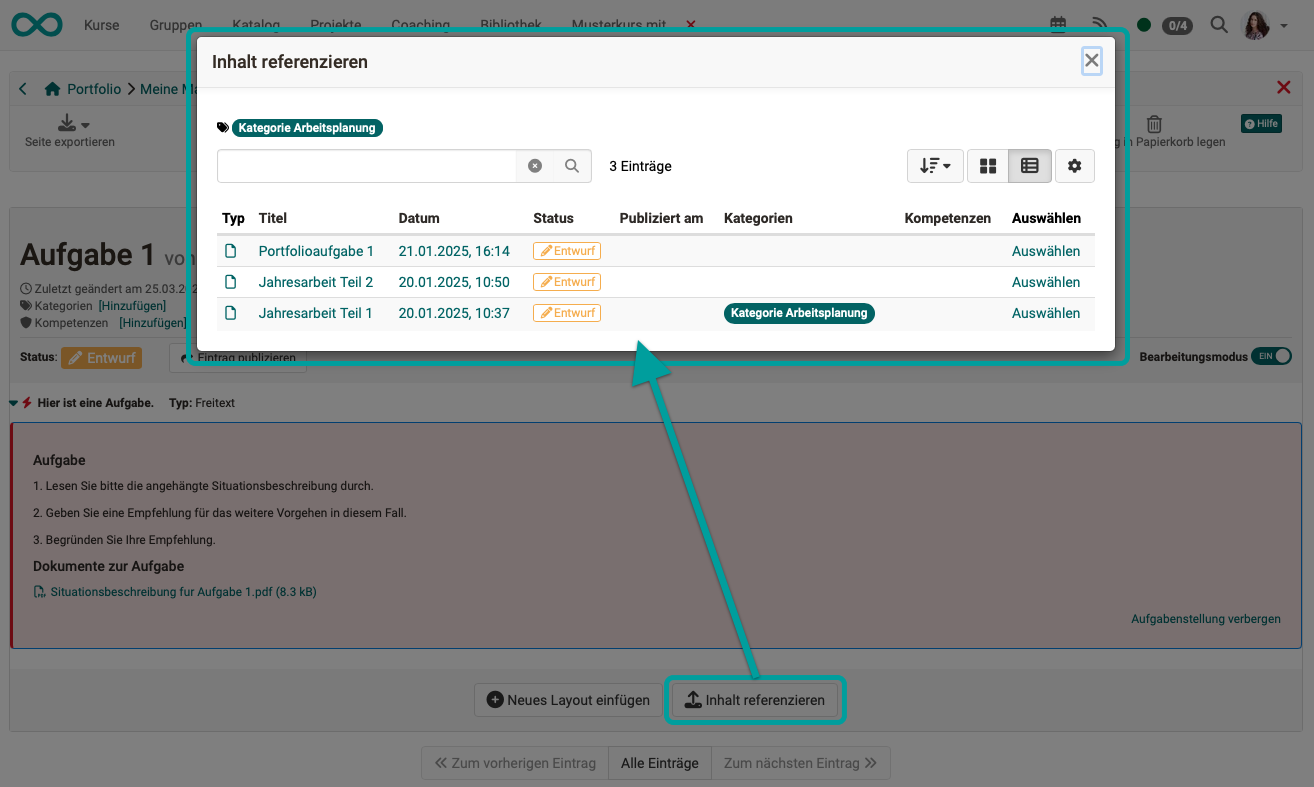Open the settings gear in the reference dialog
Image resolution: width=1314 pixels, height=787 pixels.
(1074, 165)
